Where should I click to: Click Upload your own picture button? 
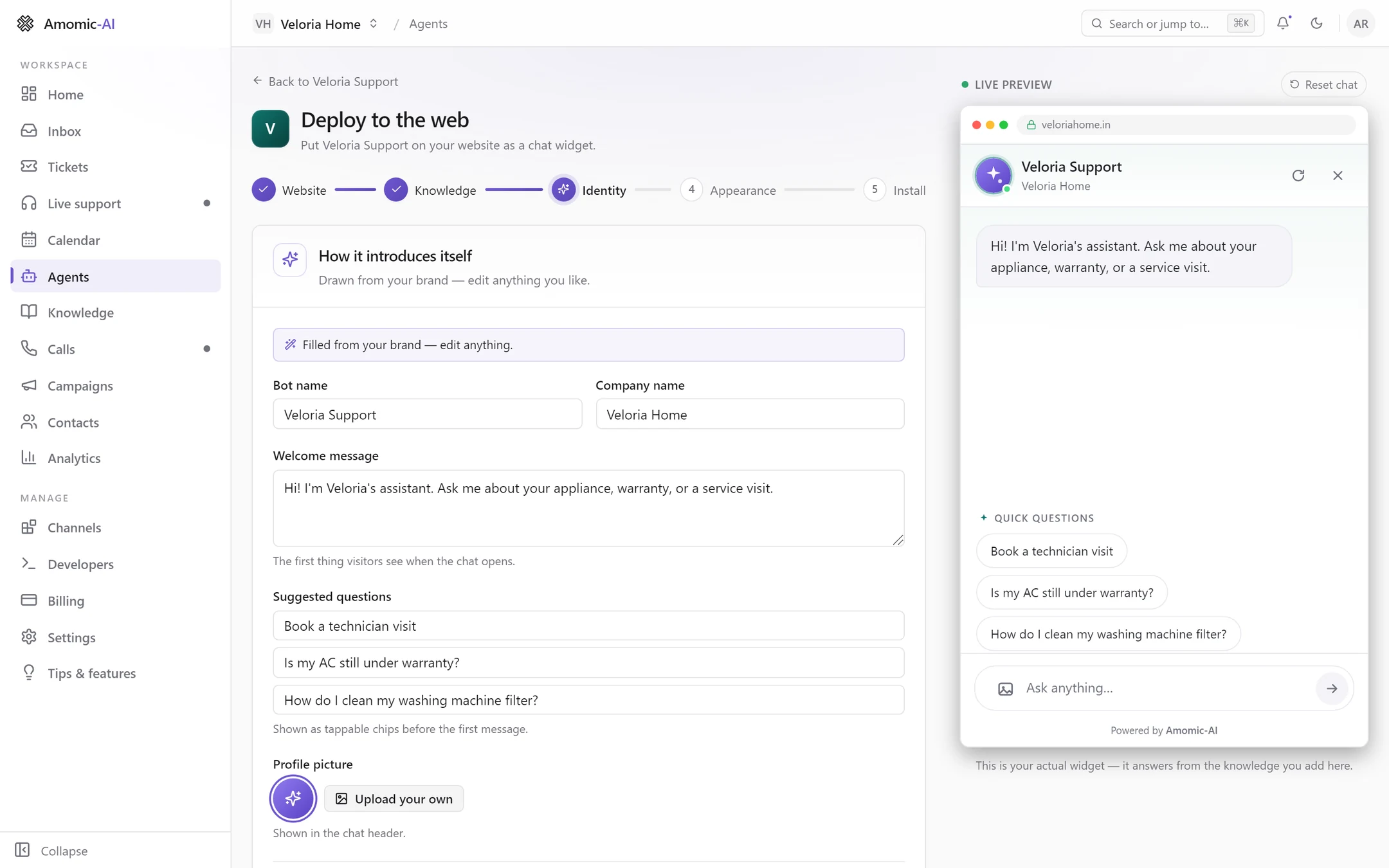pyautogui.click(x=394, y=799)
